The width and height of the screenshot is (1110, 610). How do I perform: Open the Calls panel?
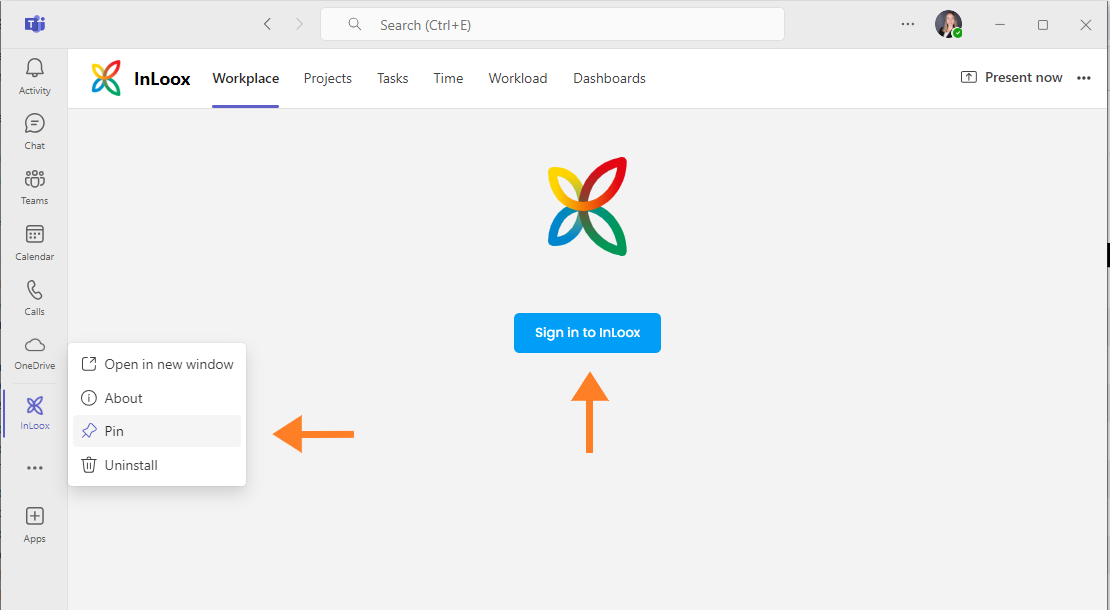pyautogui.click(x=34, y=297)
